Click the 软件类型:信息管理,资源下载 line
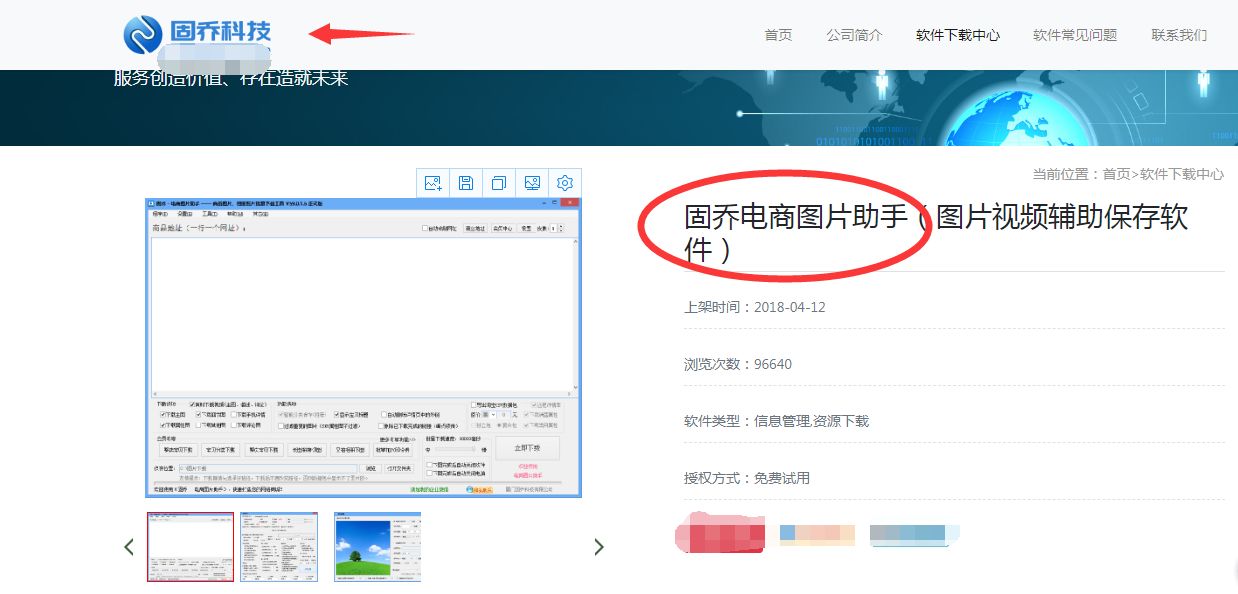 pos(777,421)
